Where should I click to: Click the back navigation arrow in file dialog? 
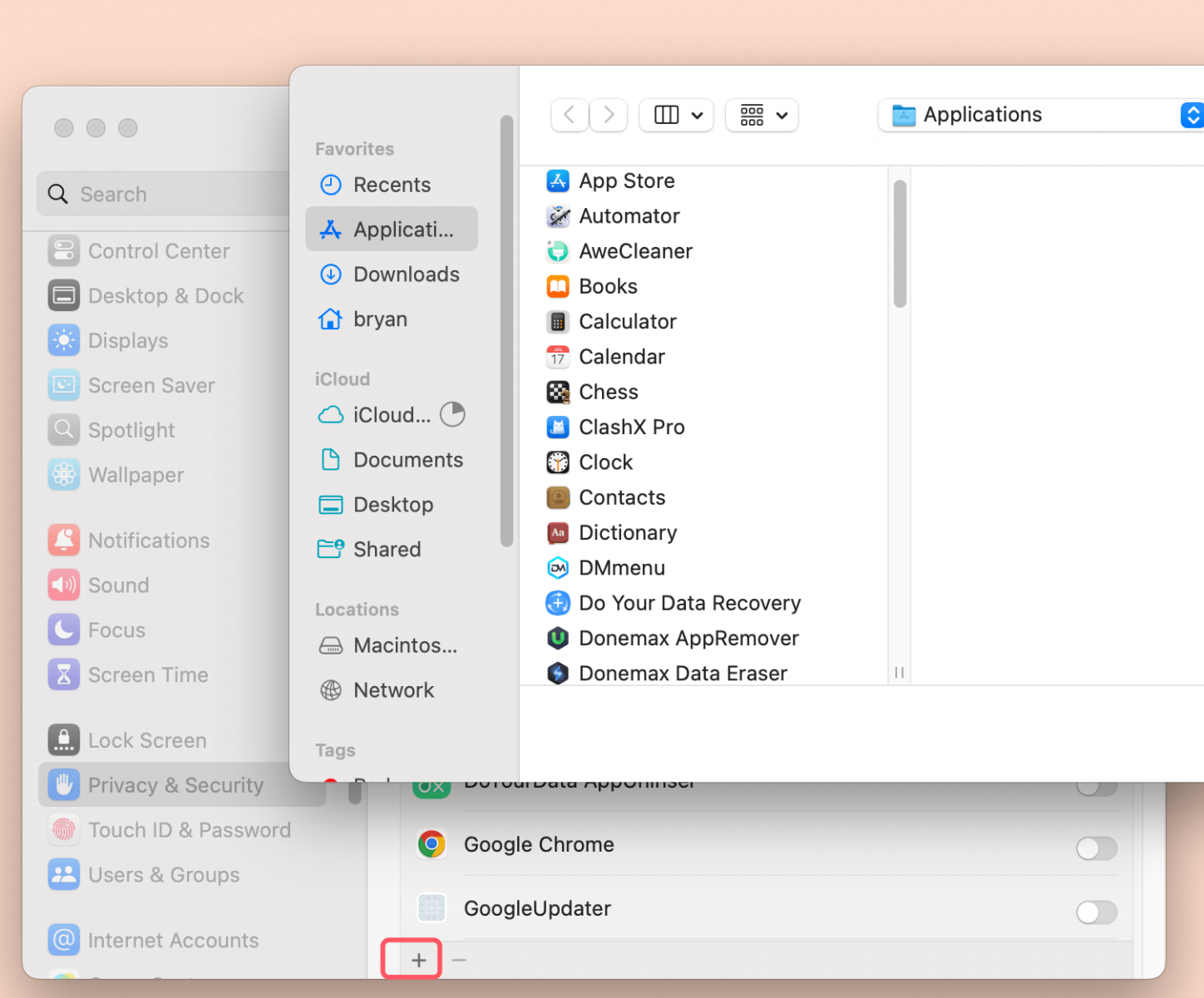click(x=570, y=115)
